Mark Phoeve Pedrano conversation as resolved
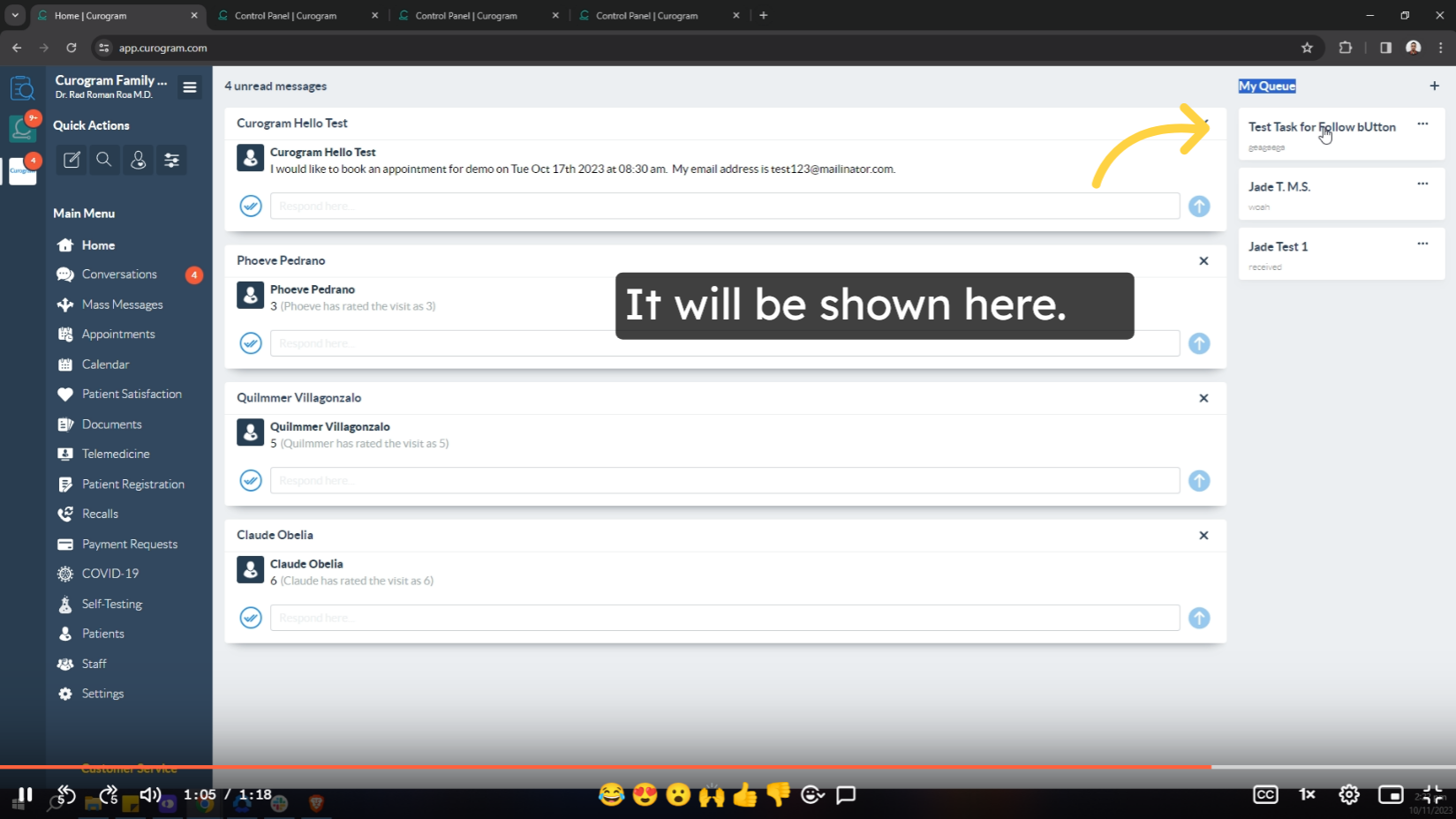The width and height of the screenshot is (1456, 819). pos(251,343)
